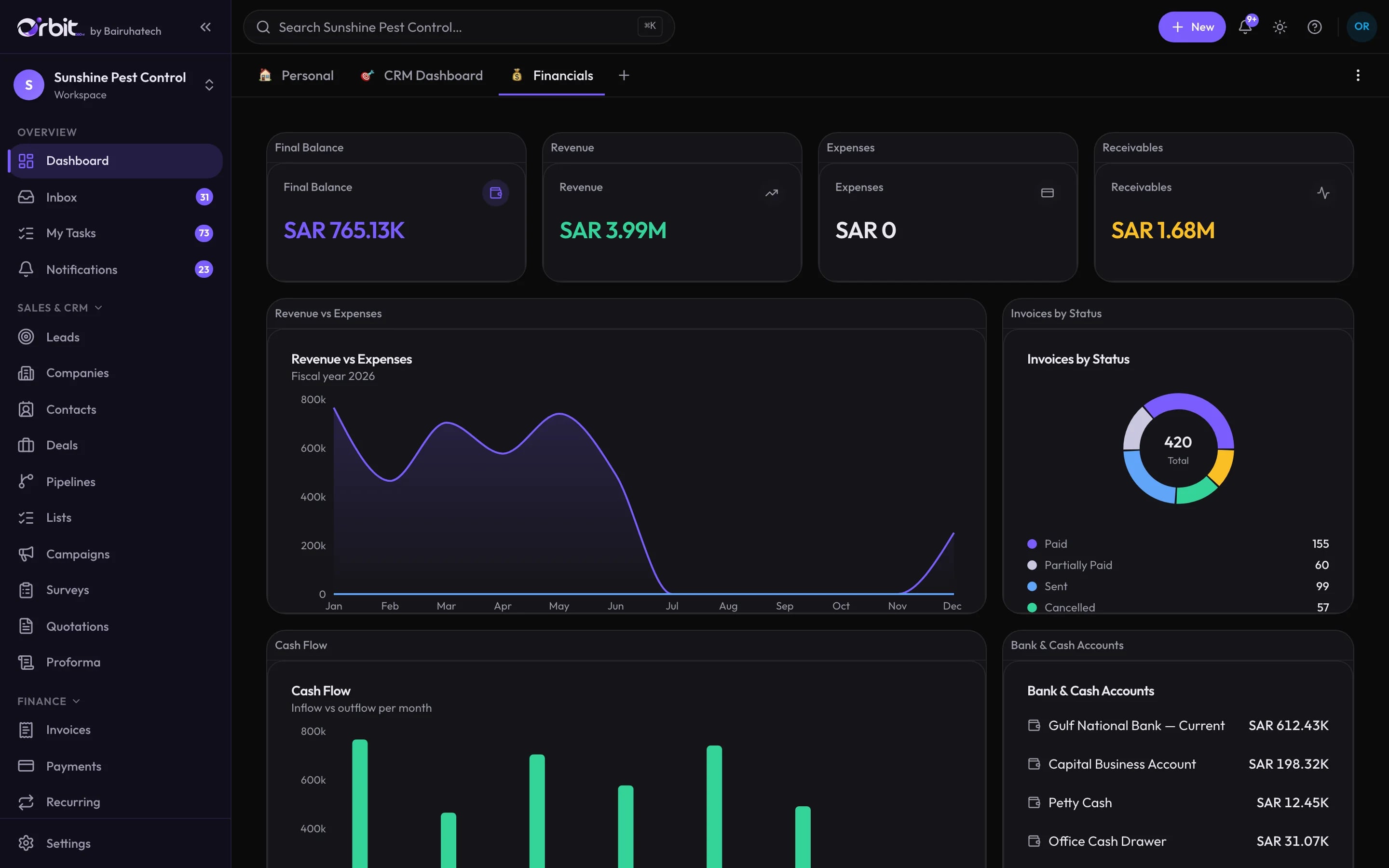Open the notifications bell in top bar
1389x868 pixels.
click(1244, 27)
